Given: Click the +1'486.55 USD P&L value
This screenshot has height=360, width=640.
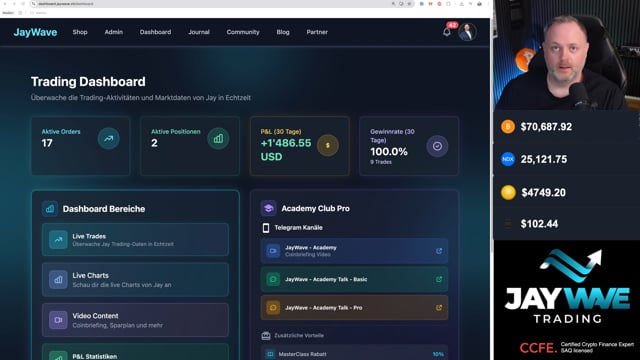Looking at the screenshot, I should 286,150.
